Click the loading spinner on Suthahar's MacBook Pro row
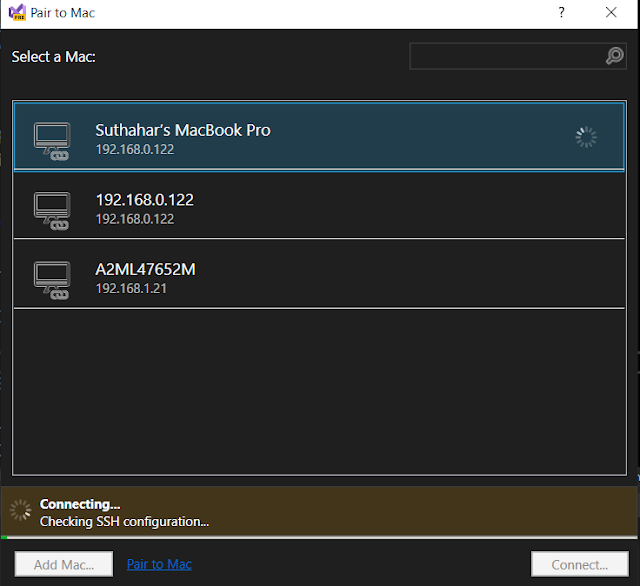Image resolution: width=640 pixels, height=586 pixels. [586, 137]
